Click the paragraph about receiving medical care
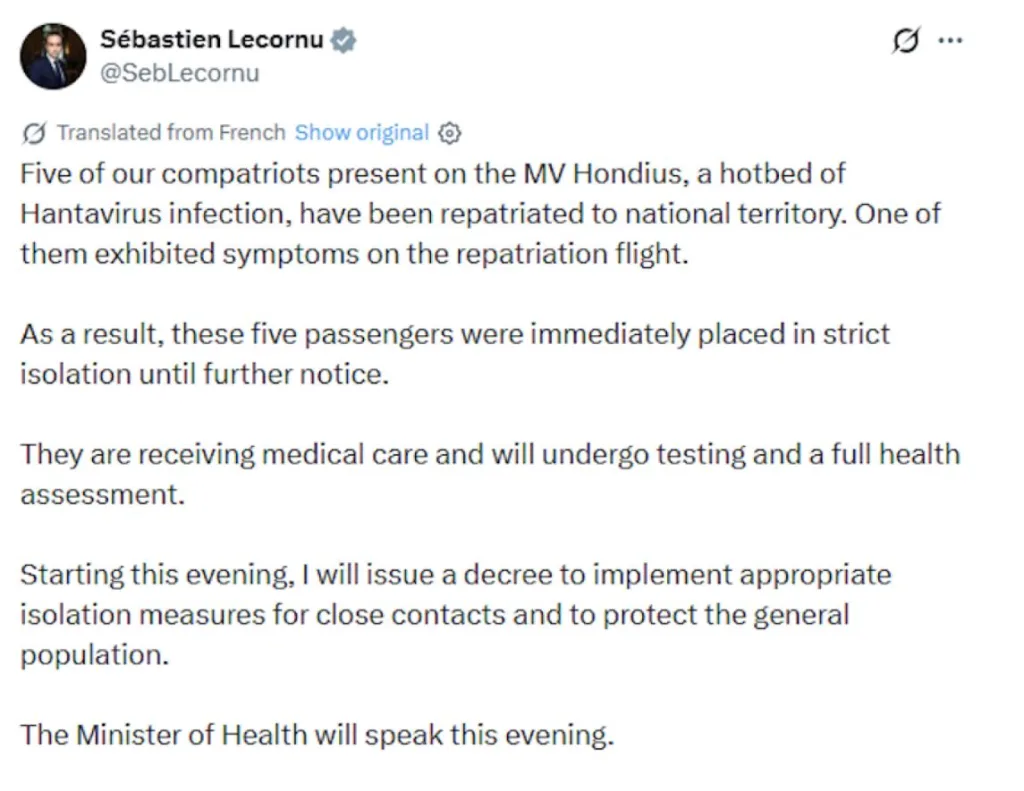Image resolution: width=1024 pixels, height=791 pixels. click(490, 474)
